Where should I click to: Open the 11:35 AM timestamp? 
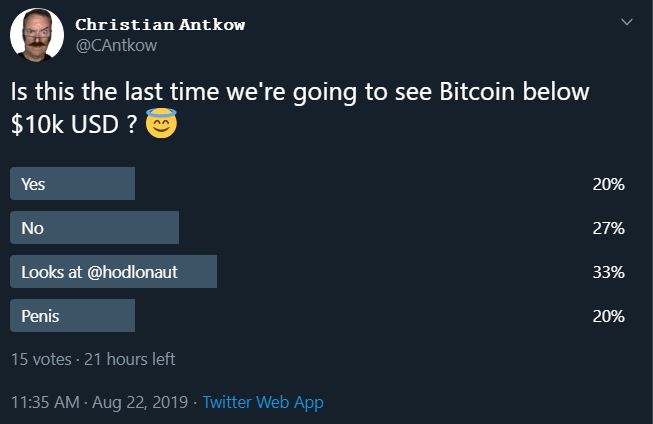tap(45, 402)
